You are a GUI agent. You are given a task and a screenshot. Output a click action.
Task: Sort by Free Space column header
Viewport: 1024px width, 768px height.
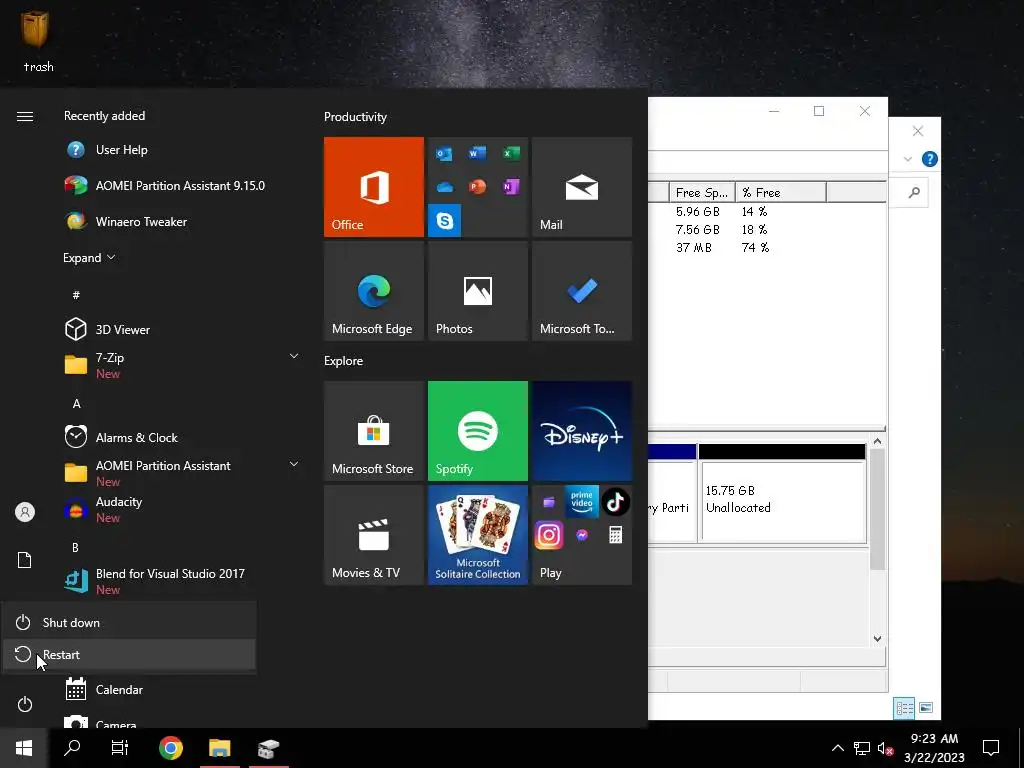click(x=702, y=193)
